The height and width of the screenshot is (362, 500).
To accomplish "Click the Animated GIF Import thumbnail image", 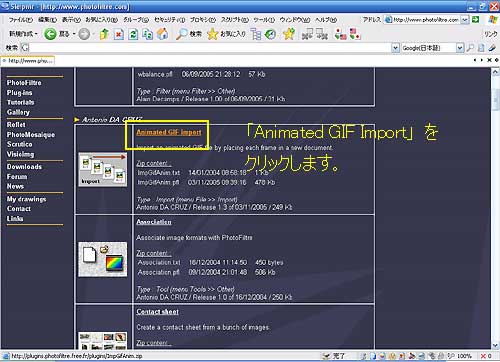I will click(x=103, y=169).
